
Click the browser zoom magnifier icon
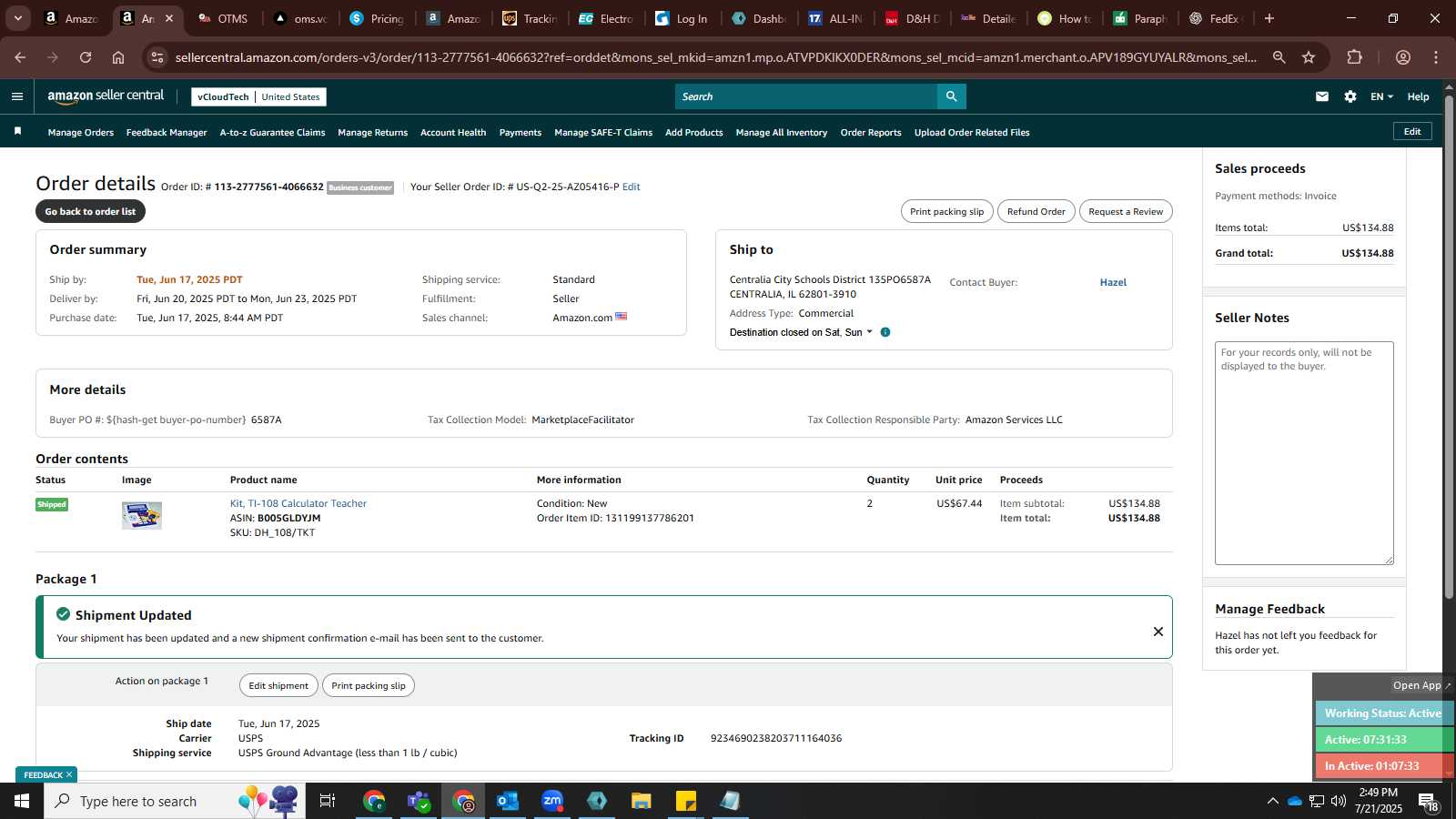[x=1279, y=57]
